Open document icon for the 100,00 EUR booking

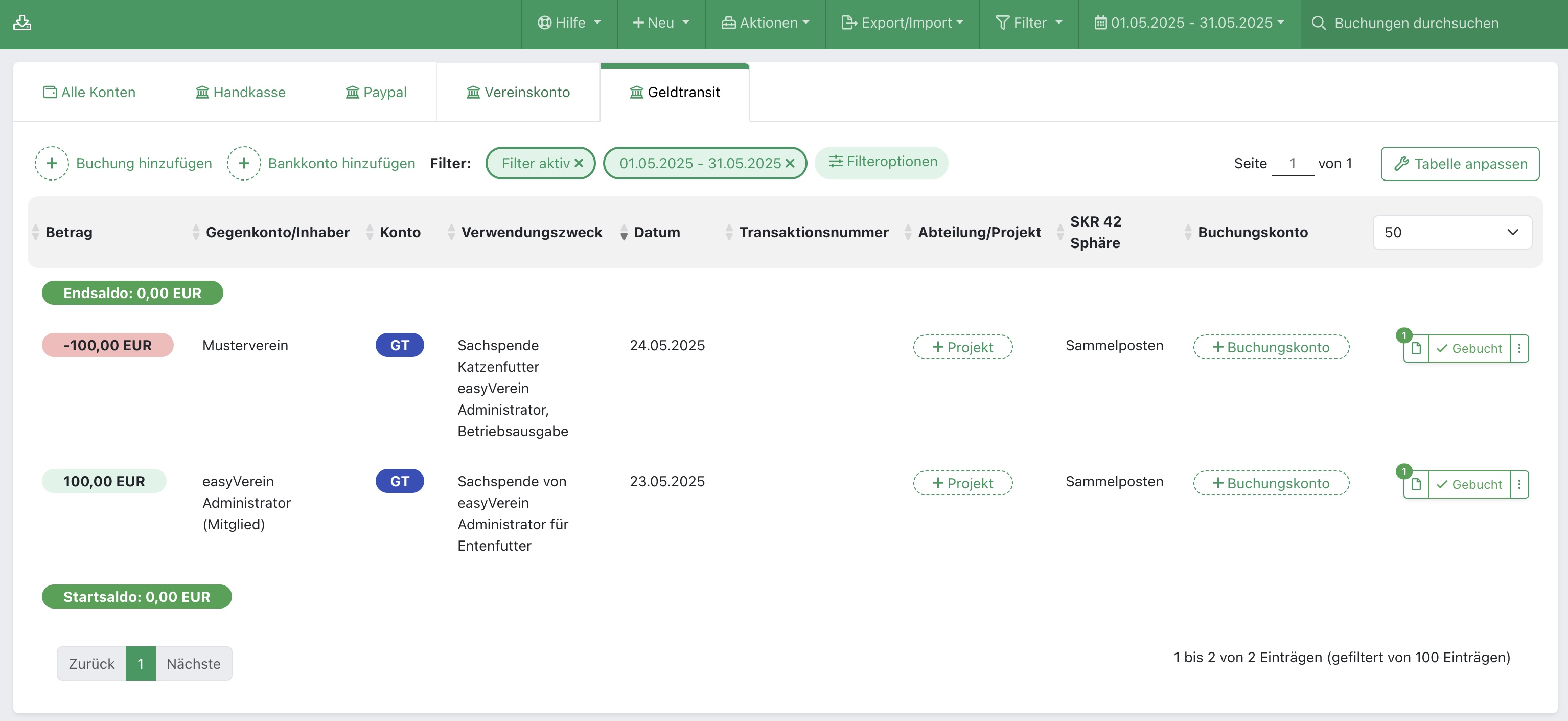1416,484
